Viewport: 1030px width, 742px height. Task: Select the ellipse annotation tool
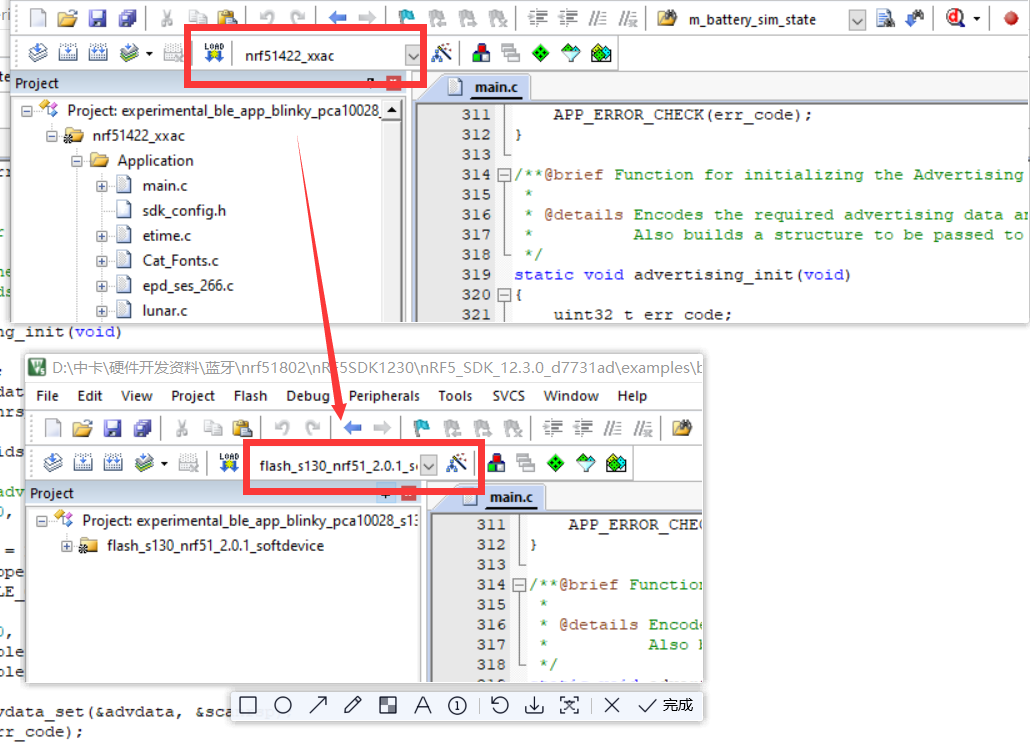coord(283,705)
